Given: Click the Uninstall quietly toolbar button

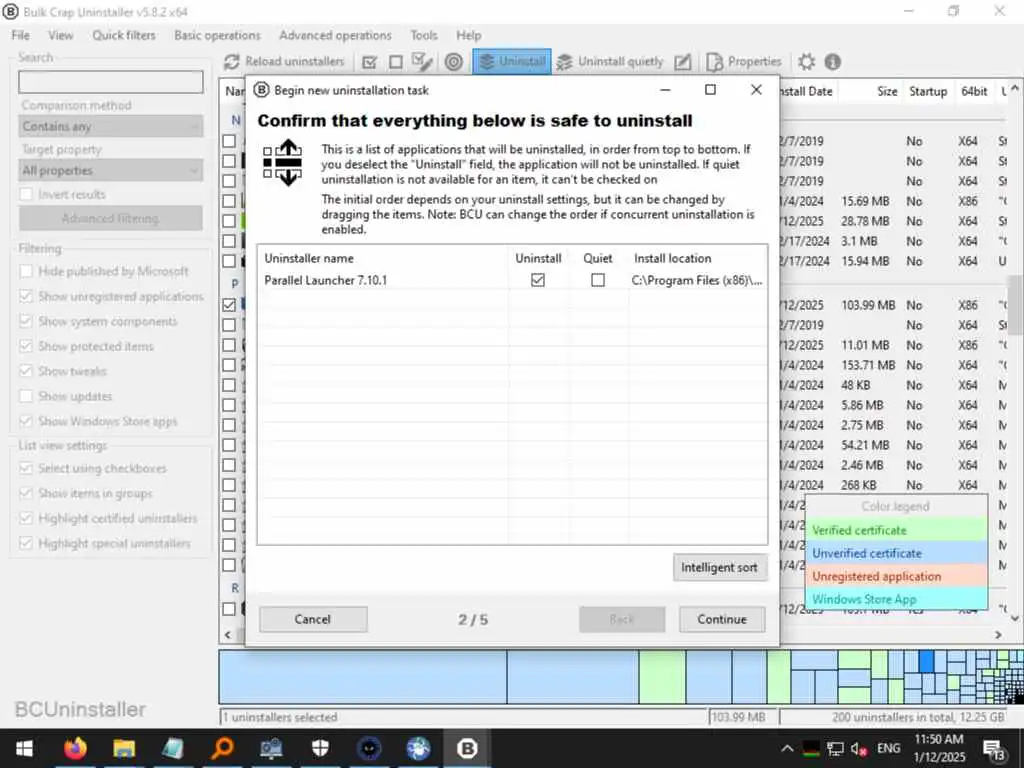Looking at the screenshot, I should pos(610,61).
